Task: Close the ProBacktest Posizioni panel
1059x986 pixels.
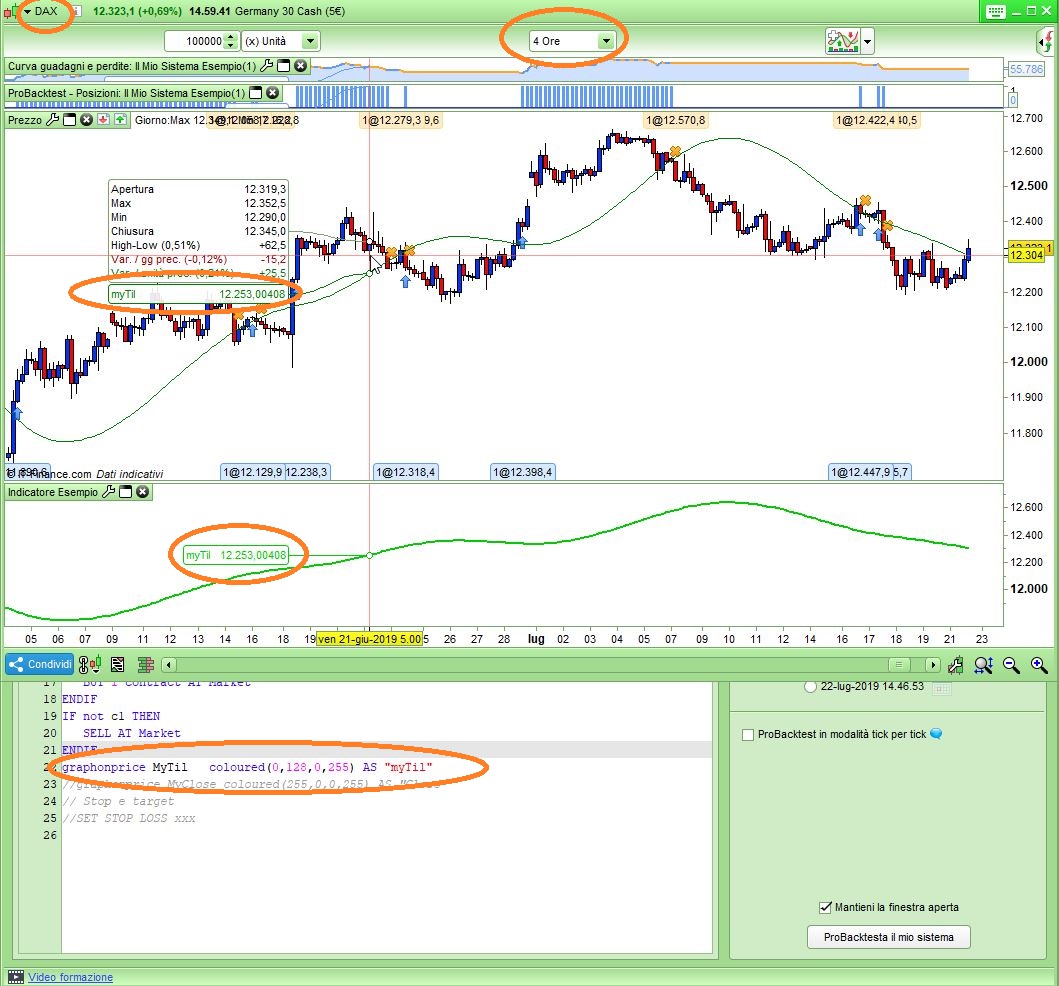Action: [x=272, y=93]
